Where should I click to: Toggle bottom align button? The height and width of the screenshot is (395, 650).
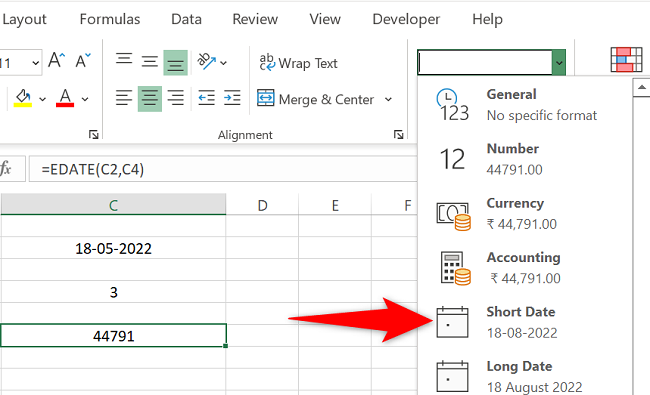click(x=175, y=63)
